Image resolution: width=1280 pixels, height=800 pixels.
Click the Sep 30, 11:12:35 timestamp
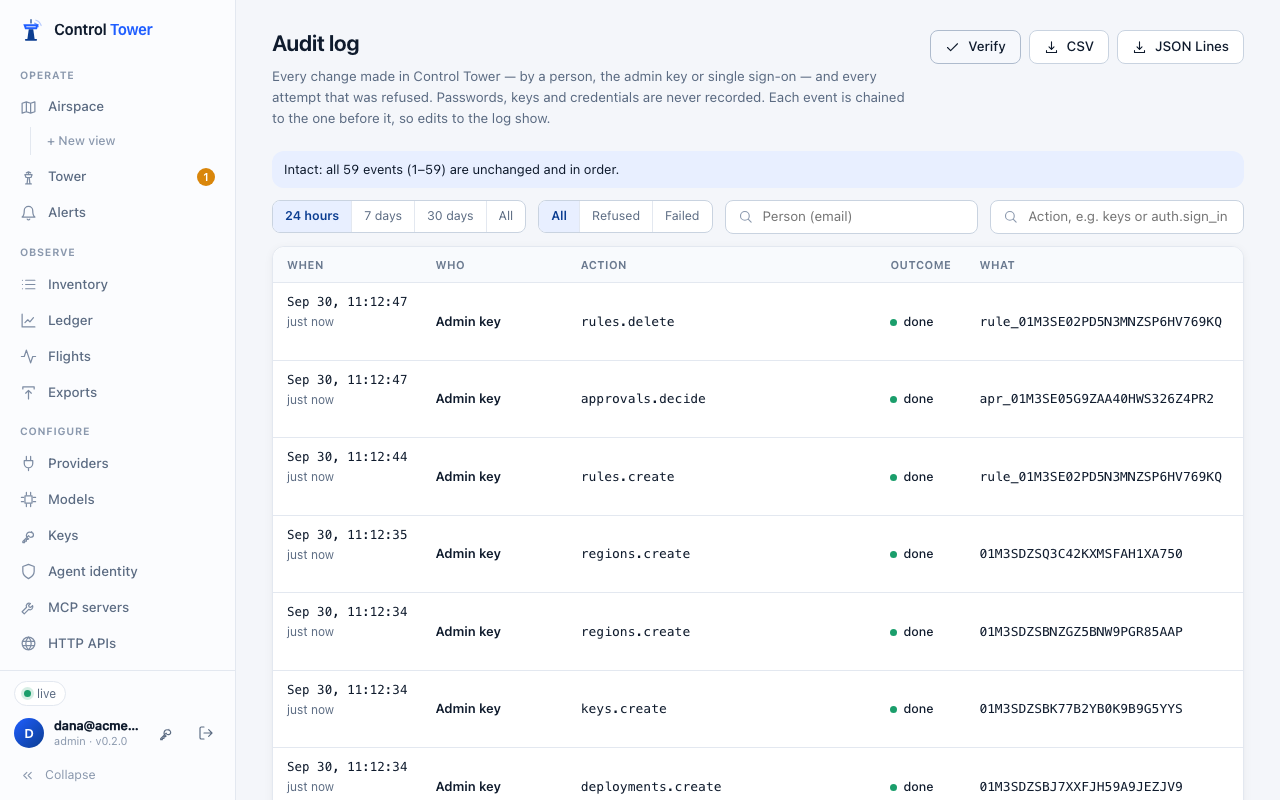(x=347, y=535)
